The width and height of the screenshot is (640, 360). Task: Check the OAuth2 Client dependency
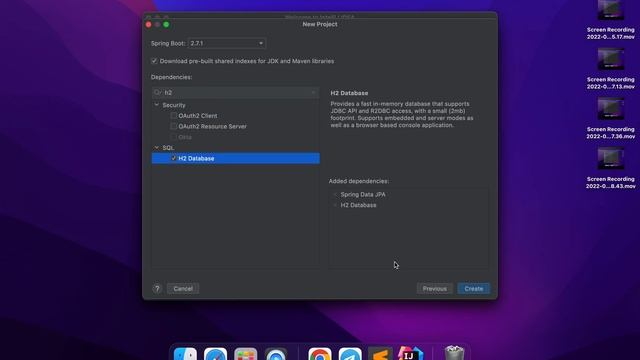[x=174, y=116]
